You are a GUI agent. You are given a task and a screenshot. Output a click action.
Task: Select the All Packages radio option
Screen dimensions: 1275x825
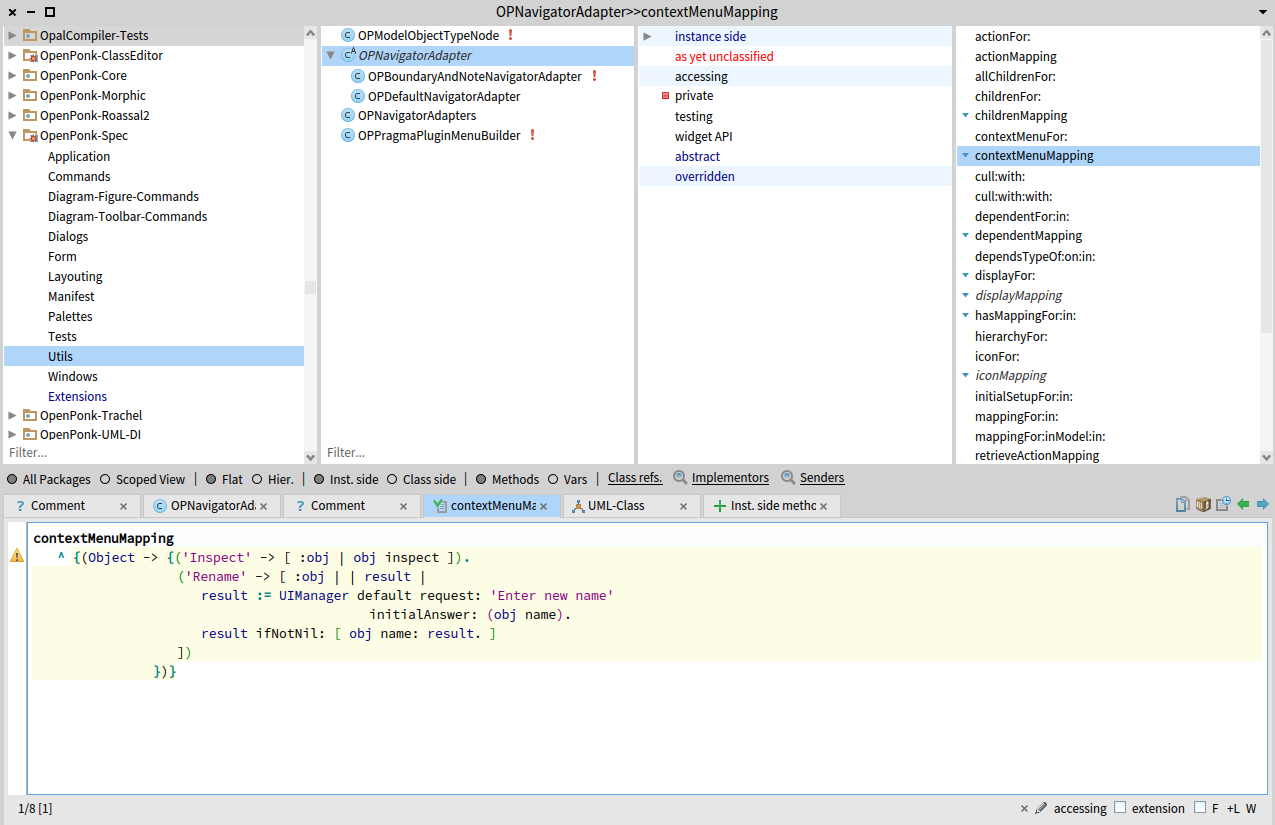(12, 479)
